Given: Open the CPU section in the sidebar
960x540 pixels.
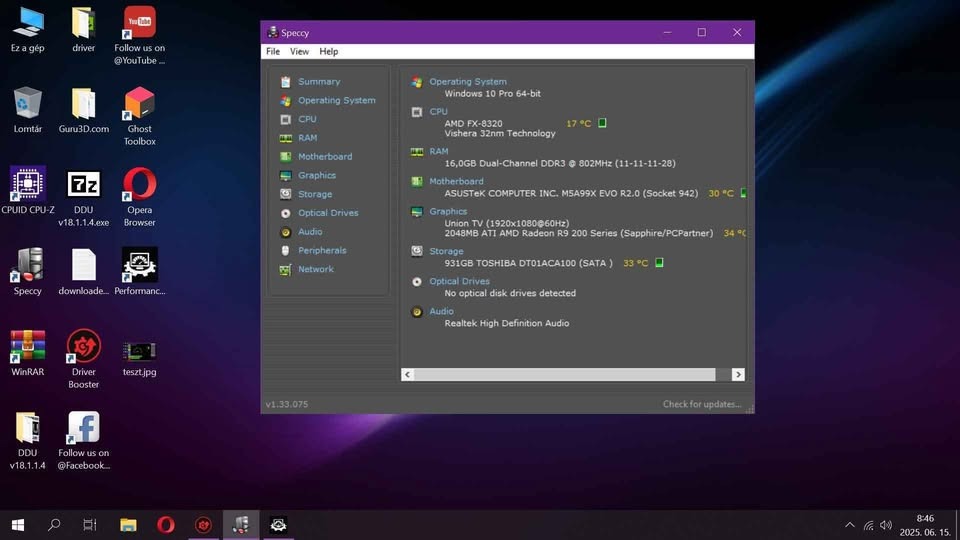Looking at the screenshot, I should tap(307, 119).
